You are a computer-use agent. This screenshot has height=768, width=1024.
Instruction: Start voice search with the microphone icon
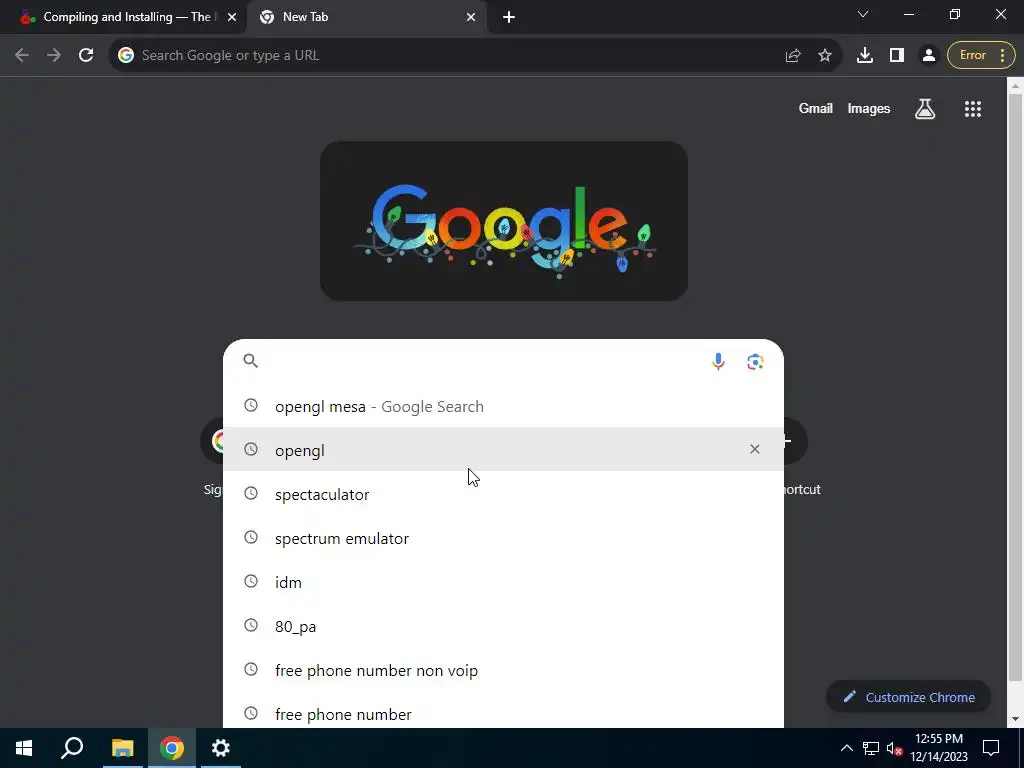pyautogui.click(x=718, y=361)
